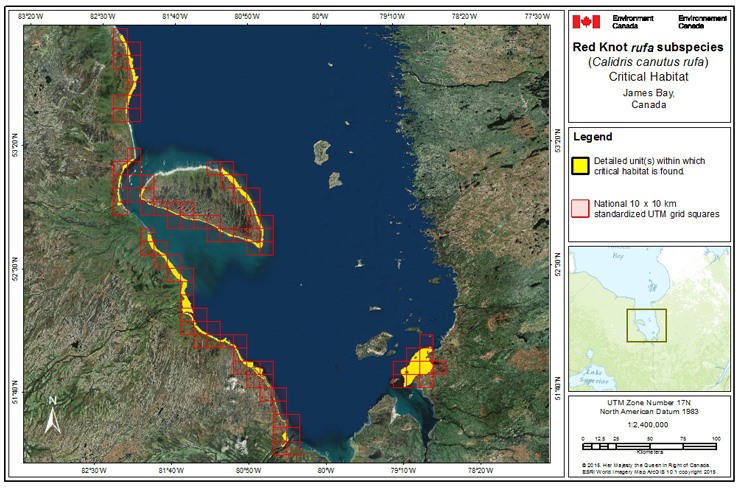
Task: Select the red UTM grid square legend swatch
Action: point(580,207)
